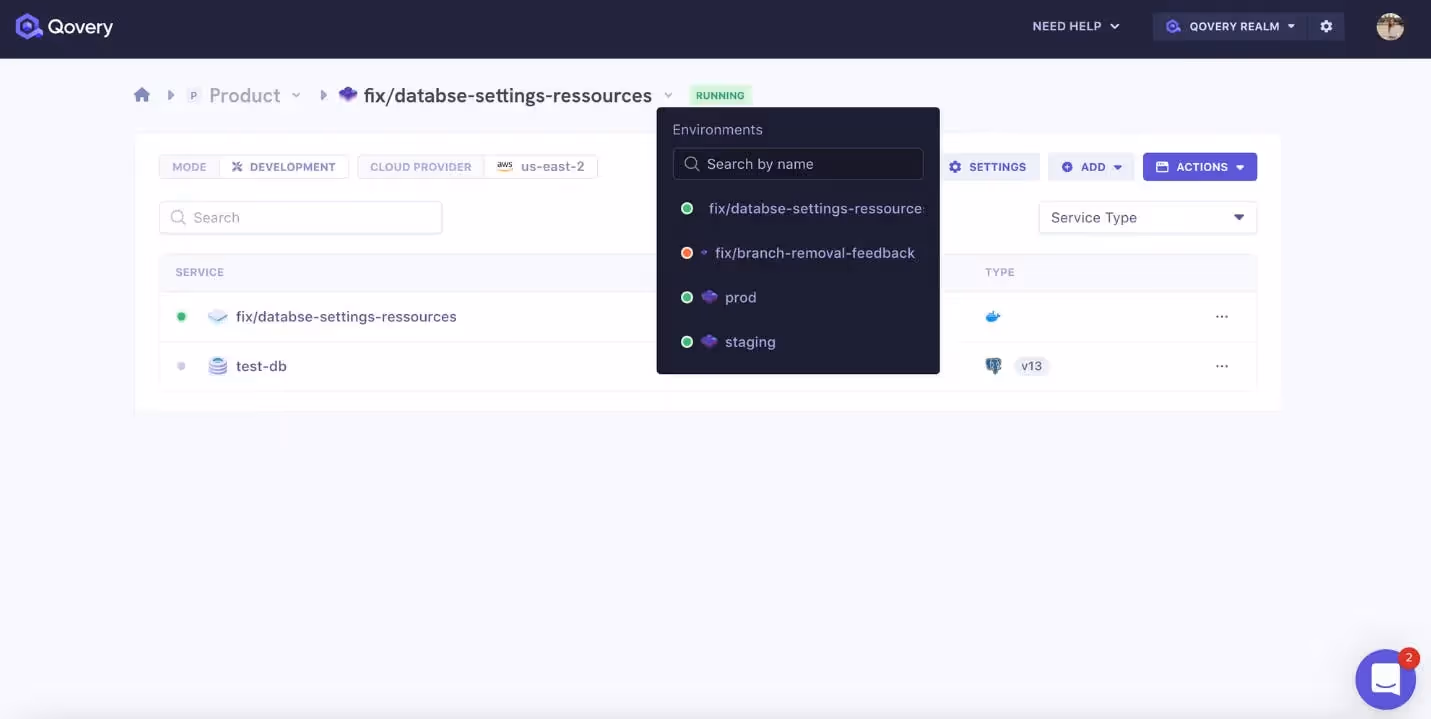Click the PostgreSQL icon on the test-db row
The width and height of the screenshot is (1431, 719).
click(x=993, y=365)
